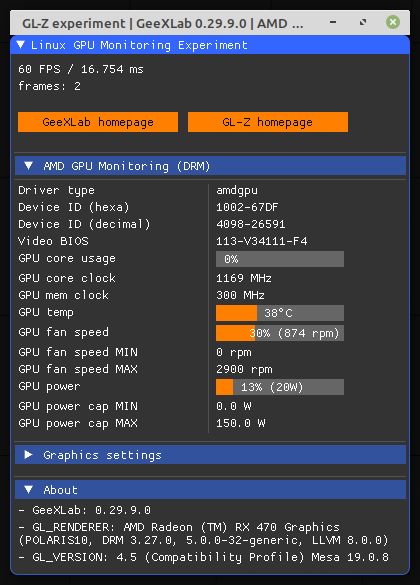Screen dimensions: 420x585
Task: Select the 'GPU fan speed' label
Action: (63, 332)
